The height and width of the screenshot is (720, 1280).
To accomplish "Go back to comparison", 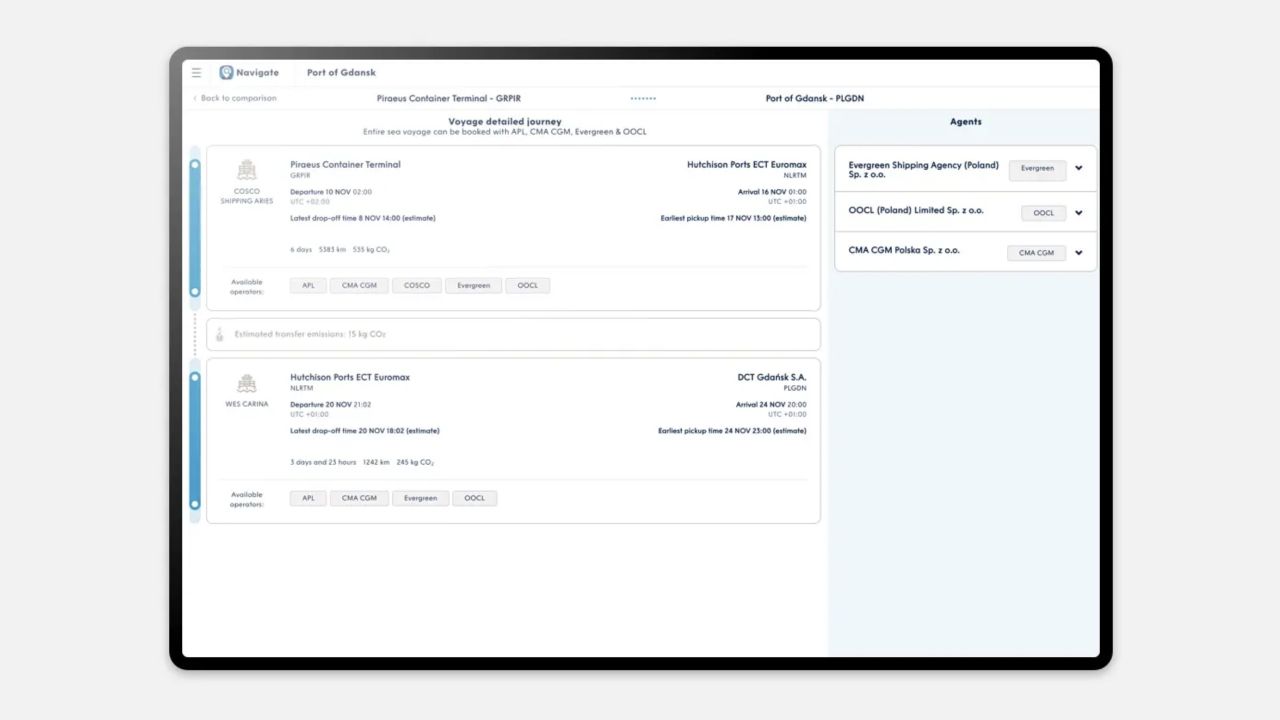I will pos(235,98).
